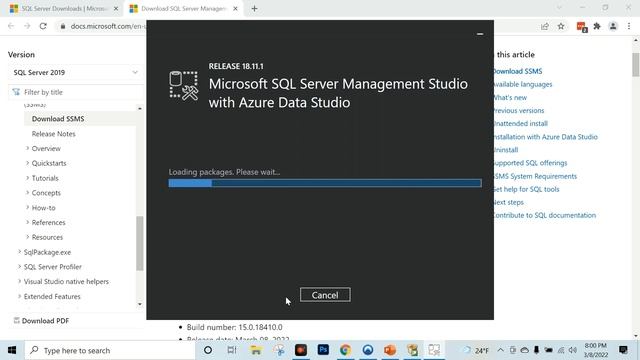Image resolution: width=640 pixels, height=360 pixels.
Task: Open Photoshop from the taskbar
Action: pyautogui.click(x=323, y=350)
